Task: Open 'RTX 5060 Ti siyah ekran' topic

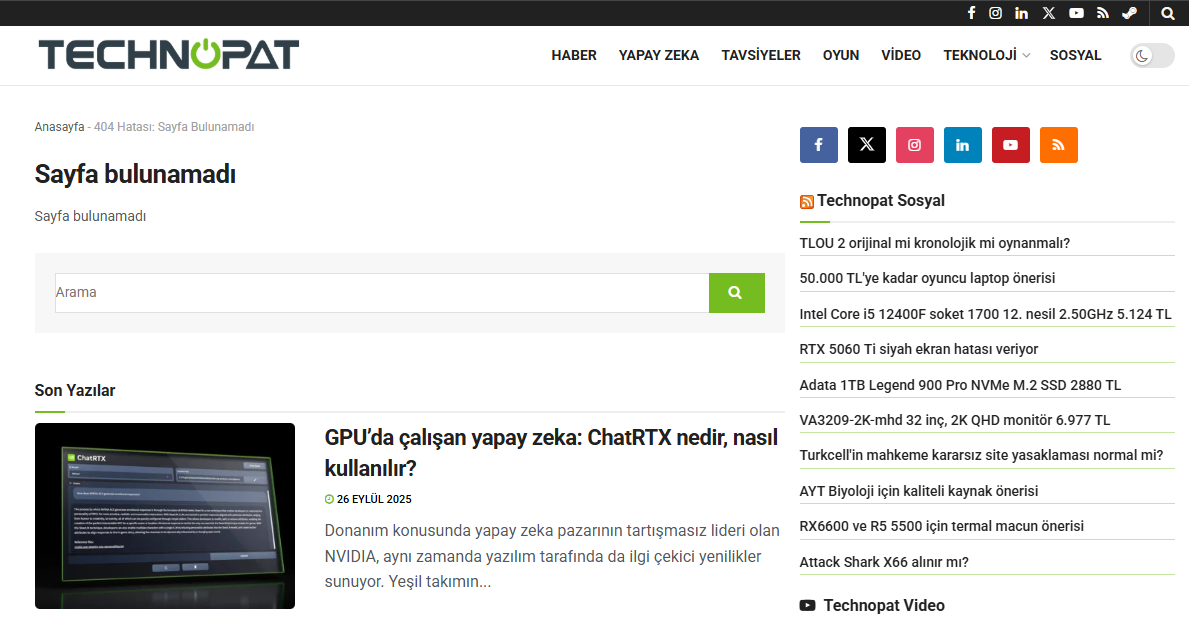Action: [918, 349]
